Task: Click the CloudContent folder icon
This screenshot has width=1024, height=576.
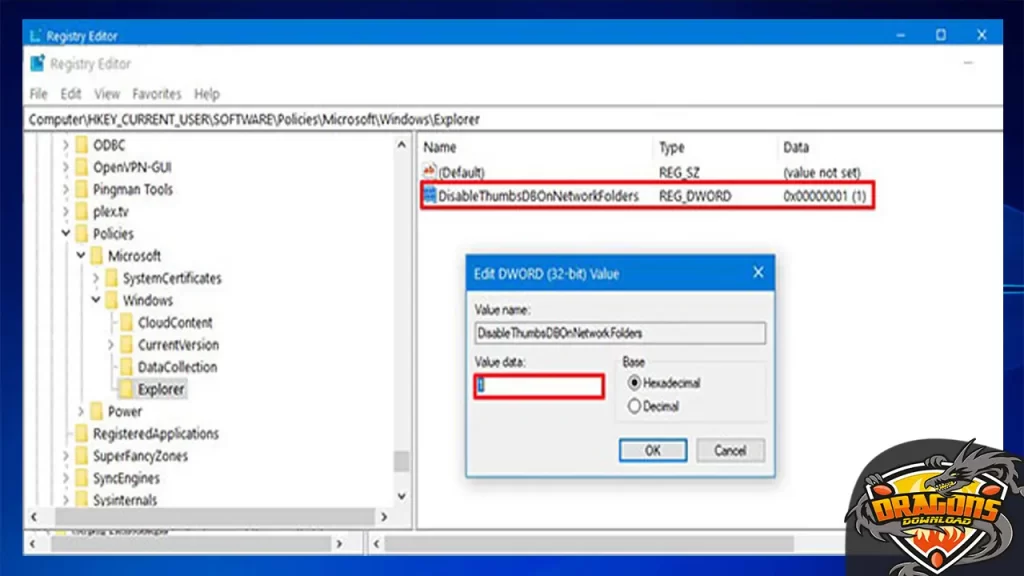Action: pyautogui.click(x=124, y=322)
